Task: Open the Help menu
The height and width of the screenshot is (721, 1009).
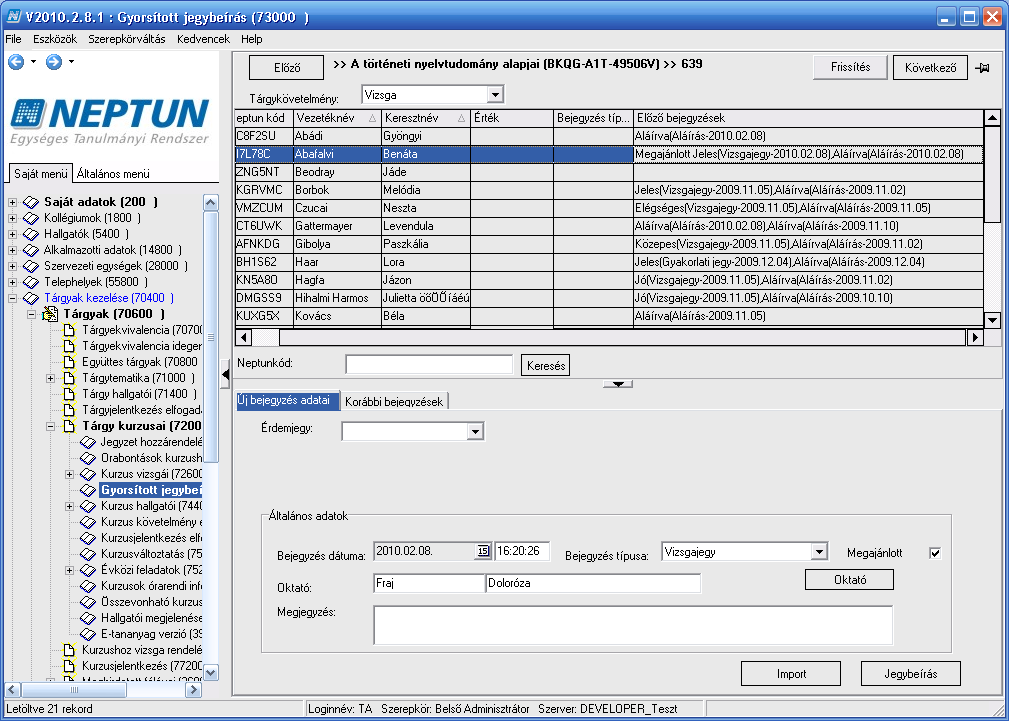Action: pos(252,39)
